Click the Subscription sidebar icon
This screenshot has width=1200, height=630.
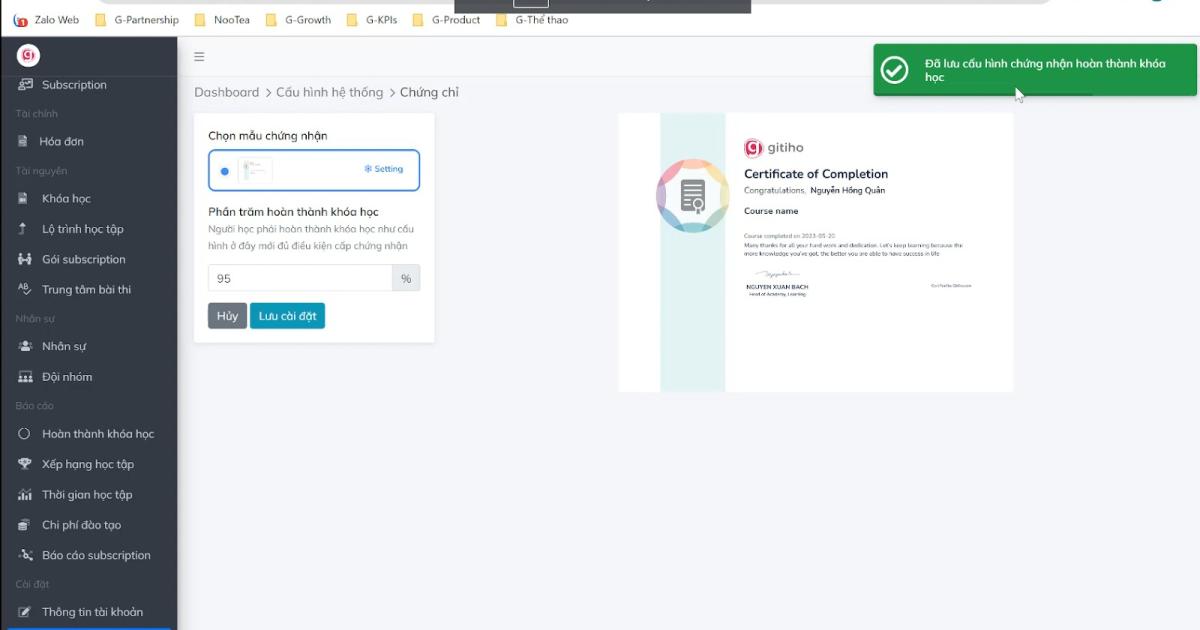click(25, 85)
